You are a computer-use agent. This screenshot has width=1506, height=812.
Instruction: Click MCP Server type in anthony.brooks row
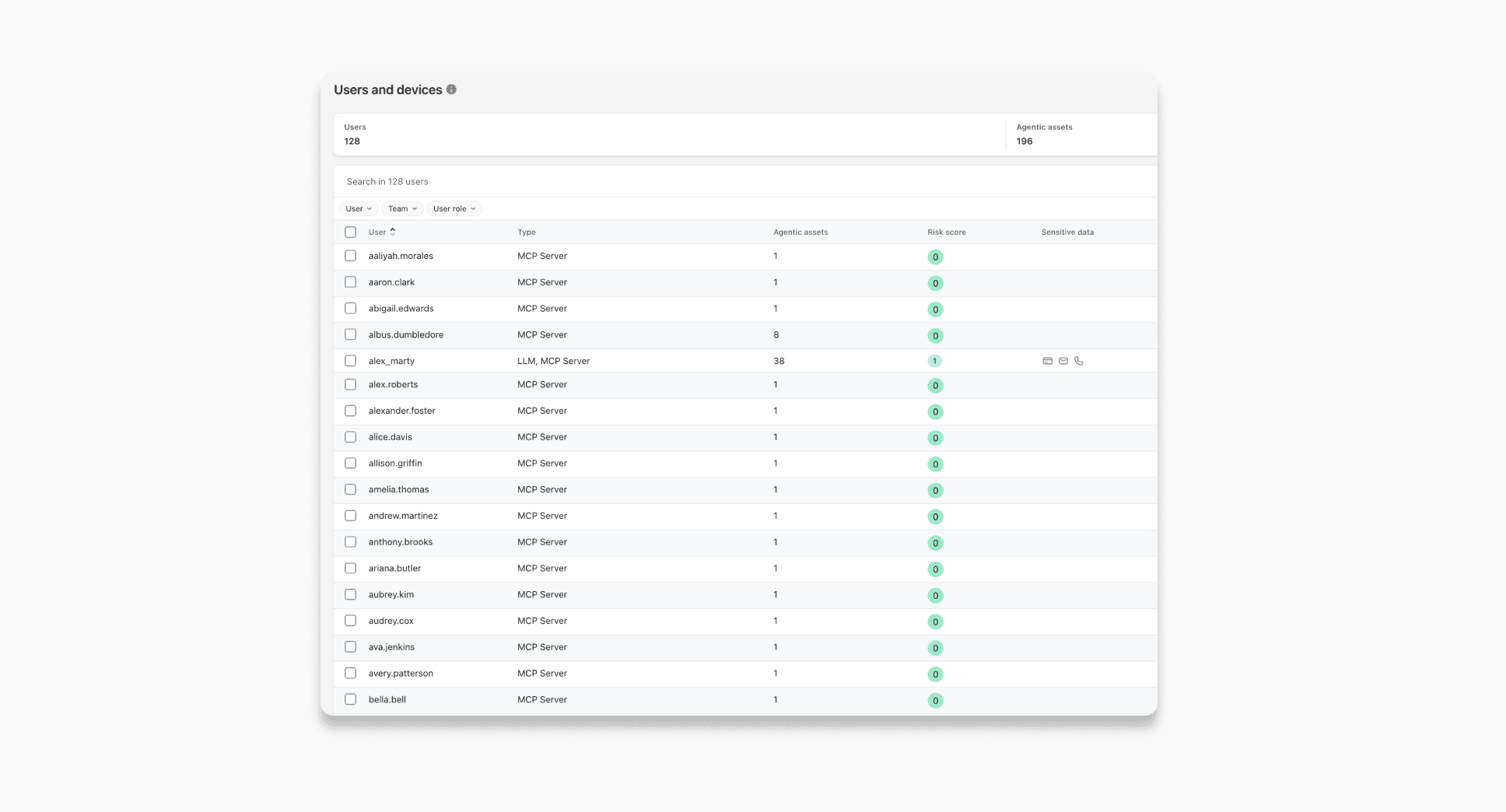pos(542,542)
